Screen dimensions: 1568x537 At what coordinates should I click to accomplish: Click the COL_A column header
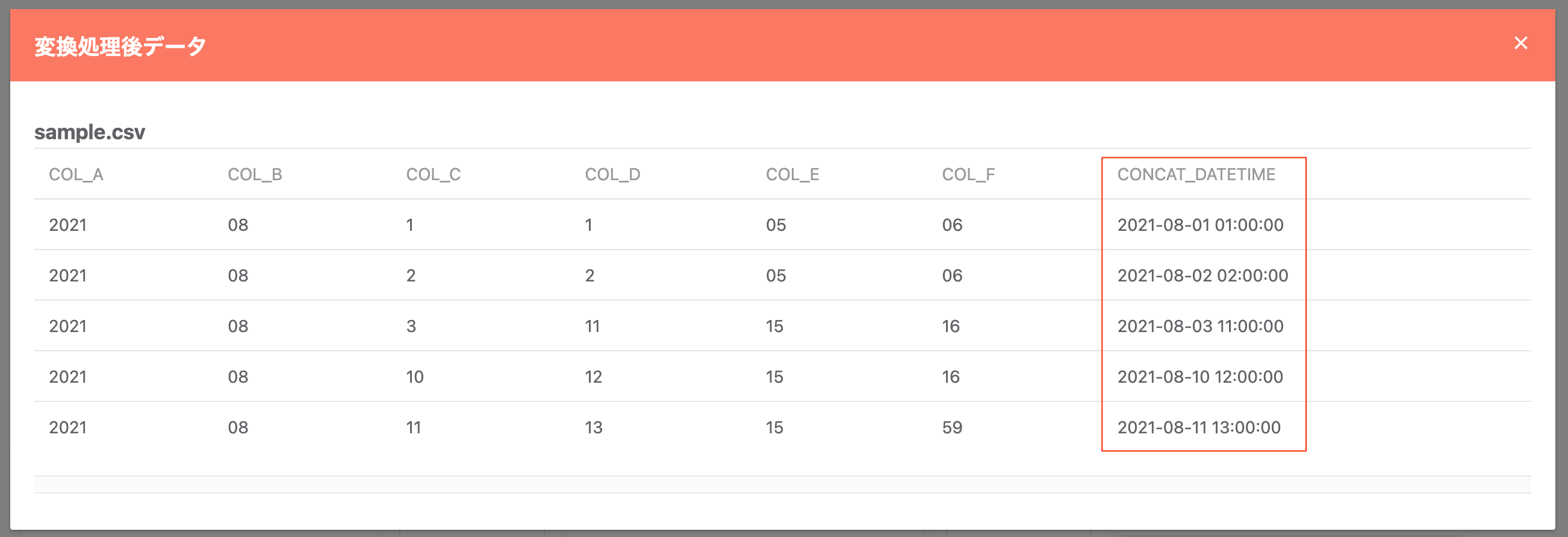click(x=76, y=175)
